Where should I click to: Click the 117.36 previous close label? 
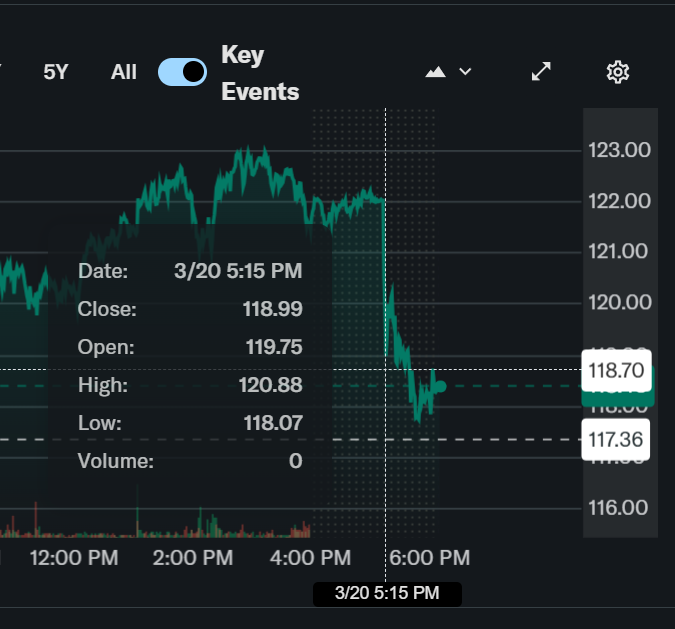pos(616,439)
